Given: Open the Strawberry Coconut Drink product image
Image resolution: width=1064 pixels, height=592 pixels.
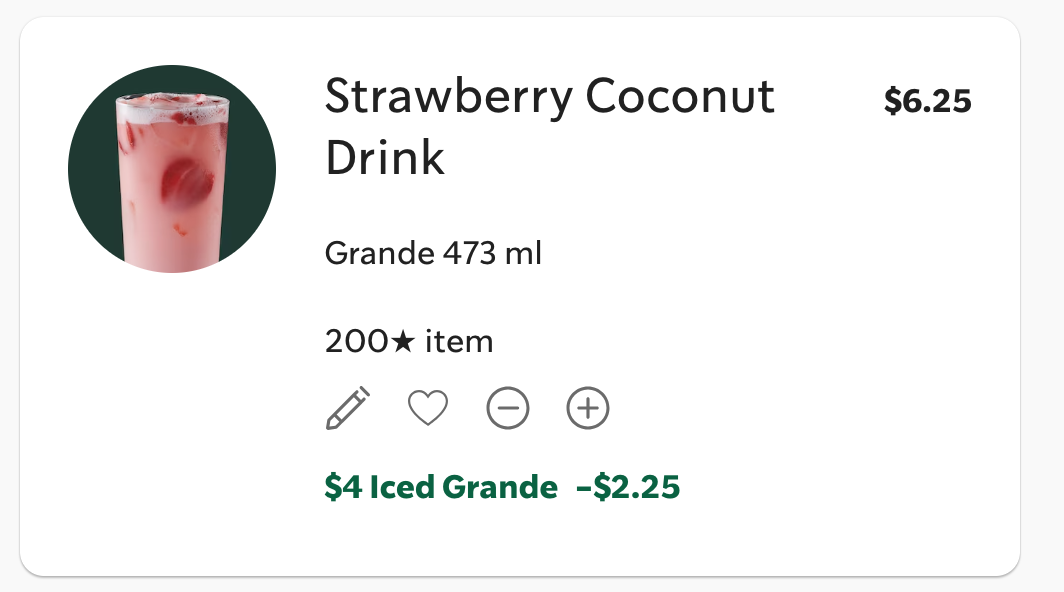Looking at the screenshot, I should click(172, 169).
